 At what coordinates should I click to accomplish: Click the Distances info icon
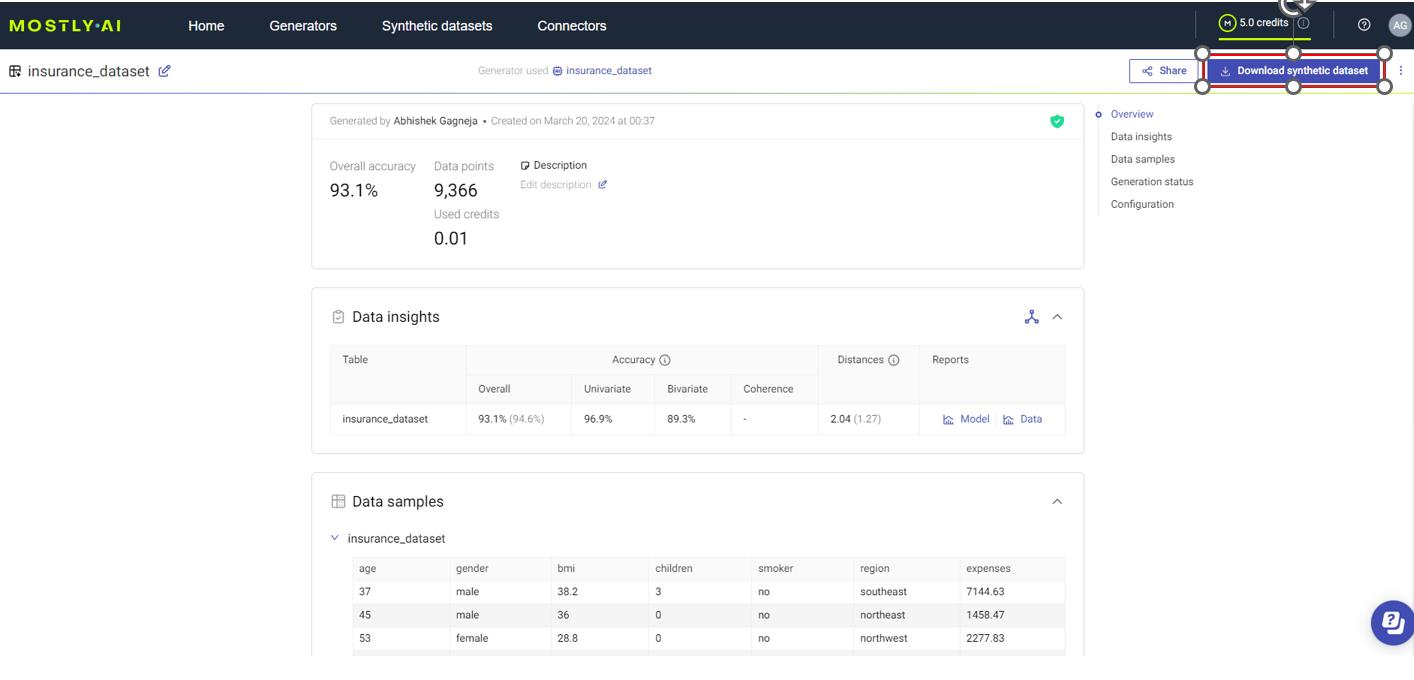[x=894, y=360]
